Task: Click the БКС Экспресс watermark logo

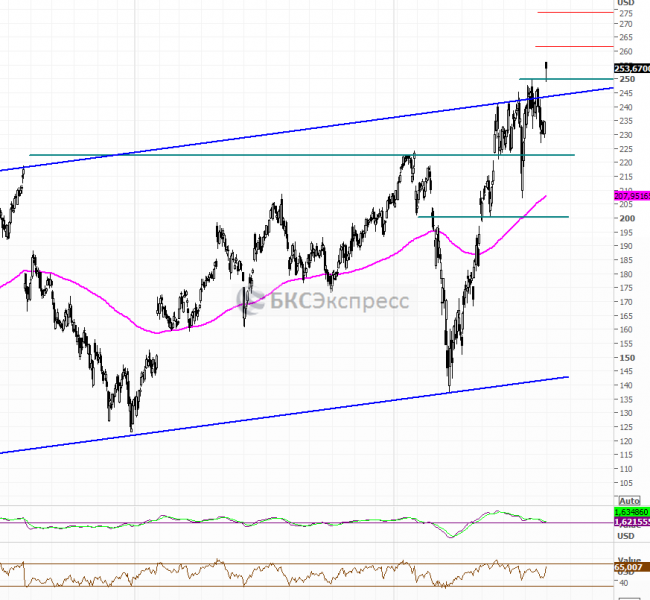Action: click(x=320, y=299)
